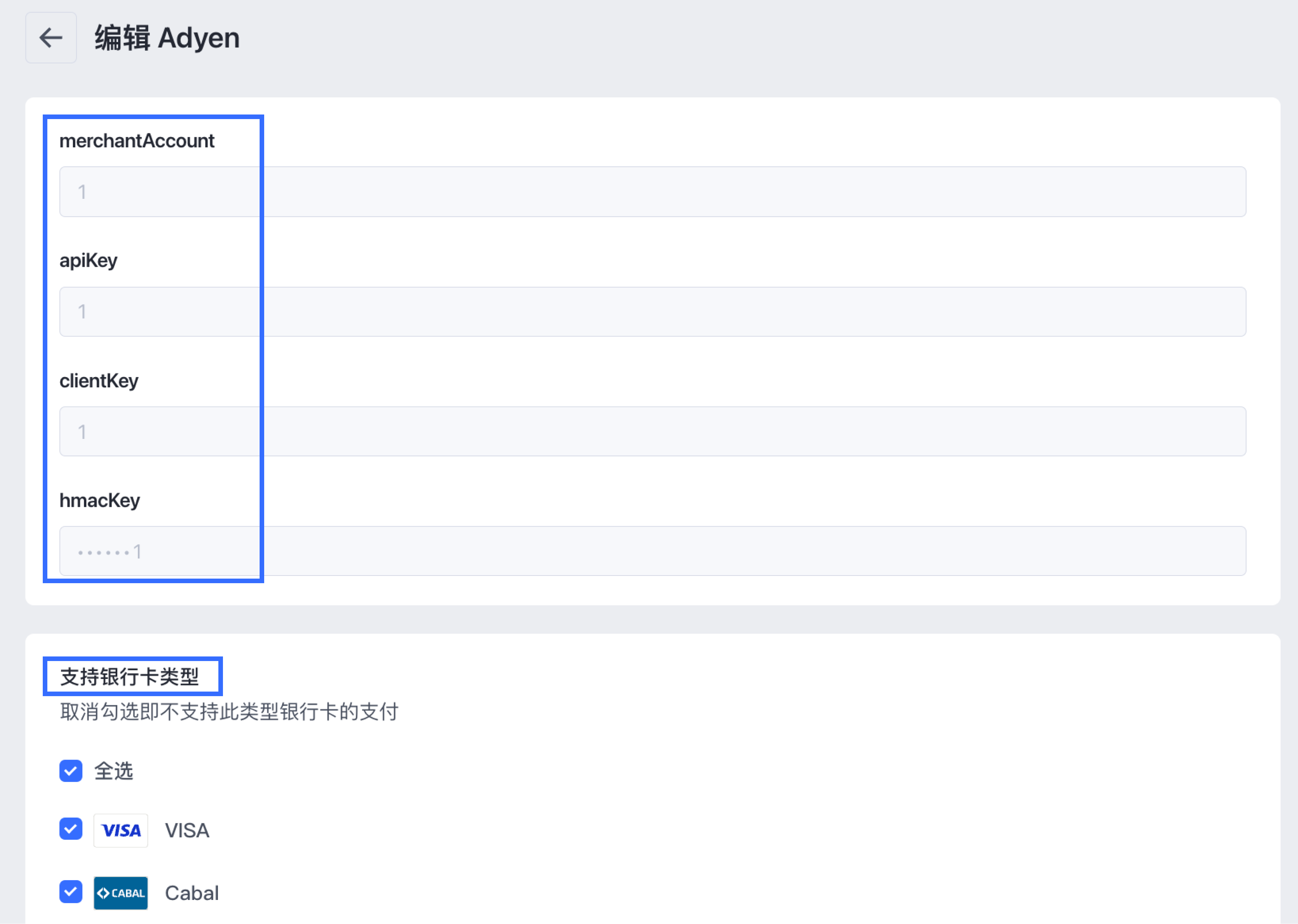This screenshot has width=1298, height=924.
Task: Click the merchantAccount field label
Action: point(137,140)
